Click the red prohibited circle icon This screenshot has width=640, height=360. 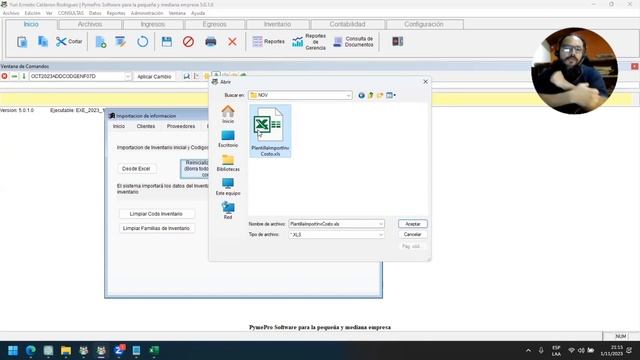pyautogui.click(x=188, y=42)
